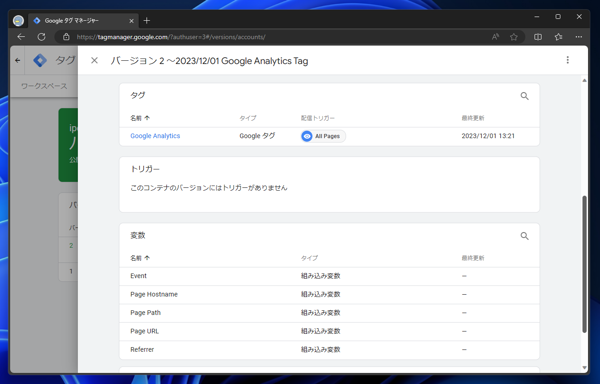Click 最終更新 header in 変数 table
This screenshot has height=384, width=600.
(473, 258)
